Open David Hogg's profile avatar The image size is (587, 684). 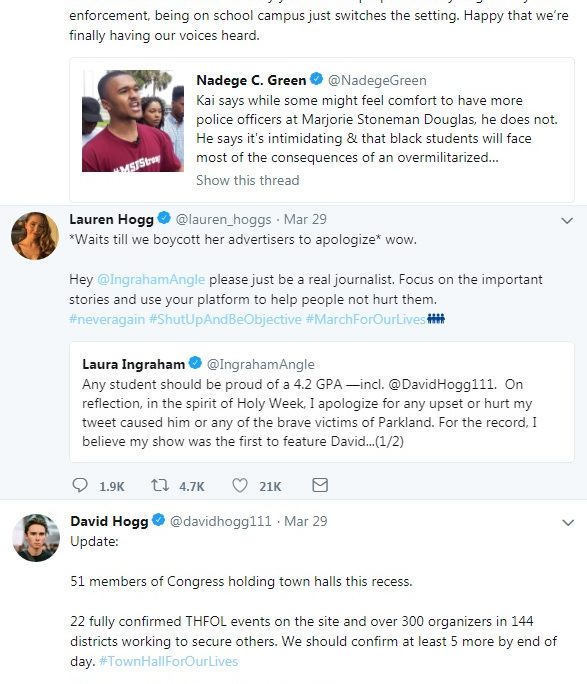tap(36, 537)
